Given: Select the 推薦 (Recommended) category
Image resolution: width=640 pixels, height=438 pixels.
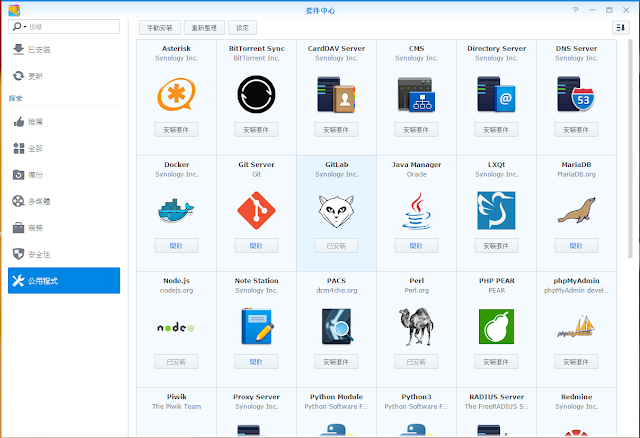Looking at the screenshot, I should pyautogui.click(x=64, y=122).
